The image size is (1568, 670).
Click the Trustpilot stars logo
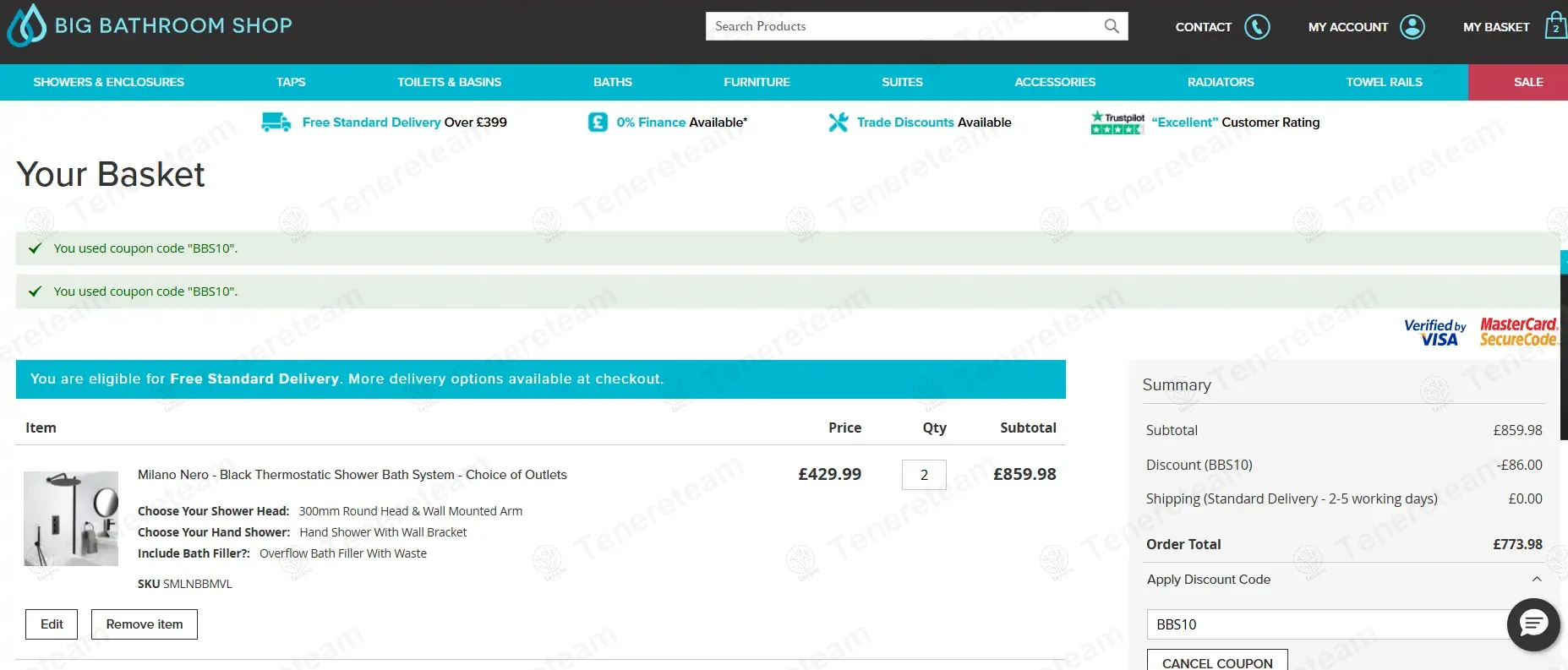point(1117,123)
